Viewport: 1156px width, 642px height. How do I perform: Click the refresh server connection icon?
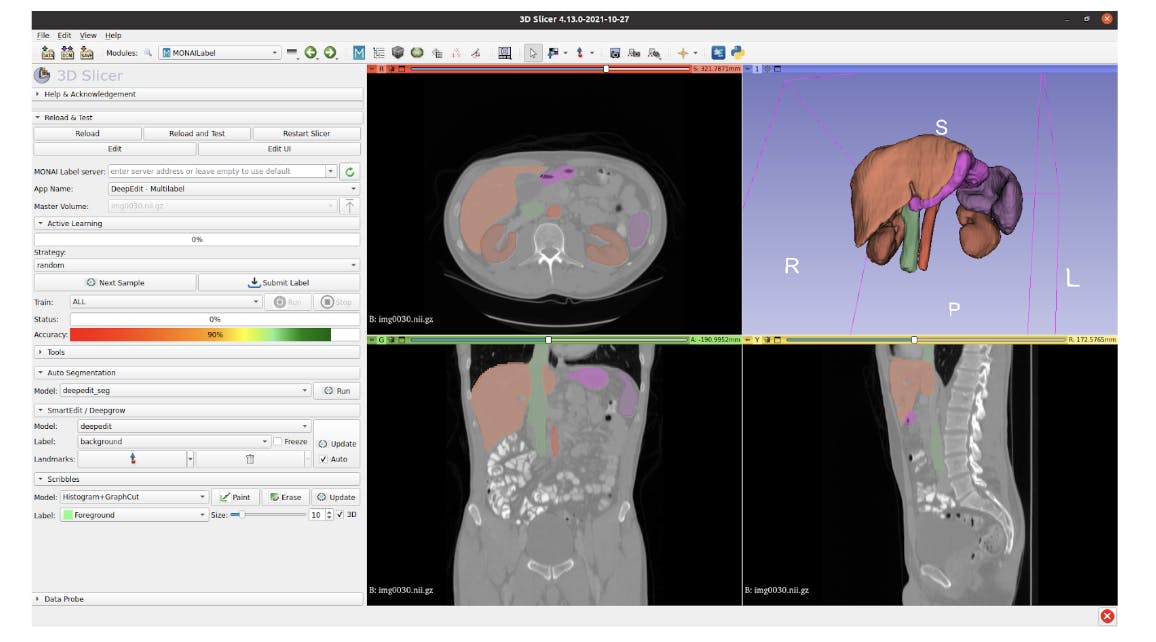click(x=349, y=171)
